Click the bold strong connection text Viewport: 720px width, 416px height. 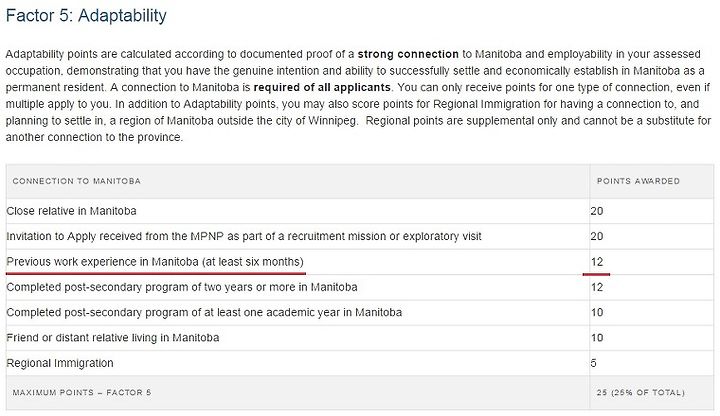[x=408, y=54]
